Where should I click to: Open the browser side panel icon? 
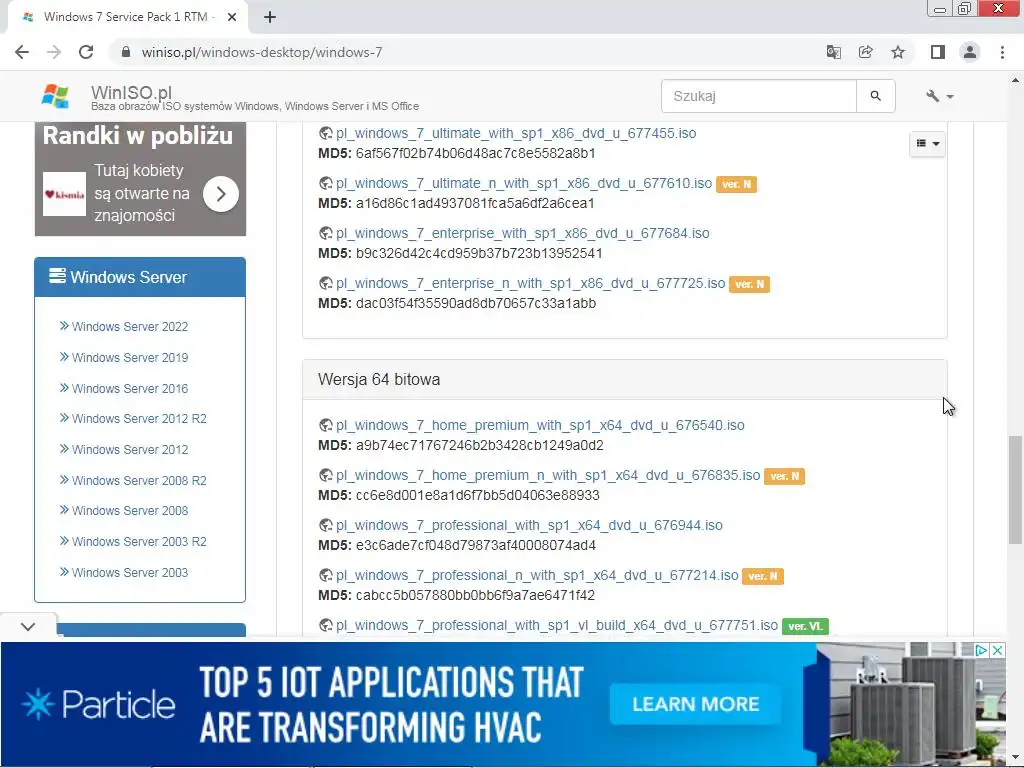(x=938, y=52)
